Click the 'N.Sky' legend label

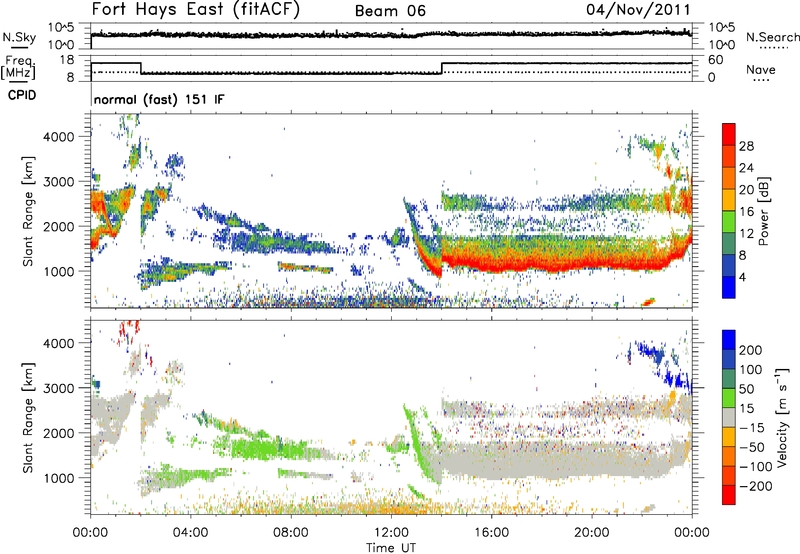(19, 37)
